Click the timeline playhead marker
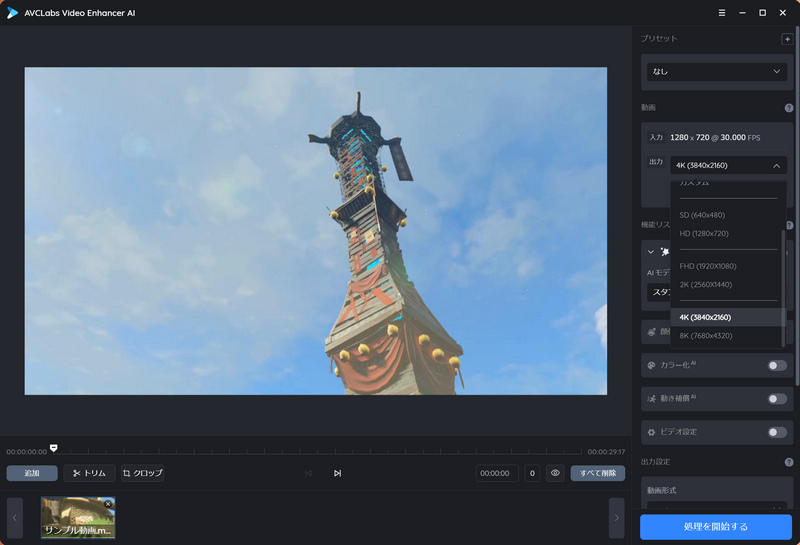 [54, 448]
